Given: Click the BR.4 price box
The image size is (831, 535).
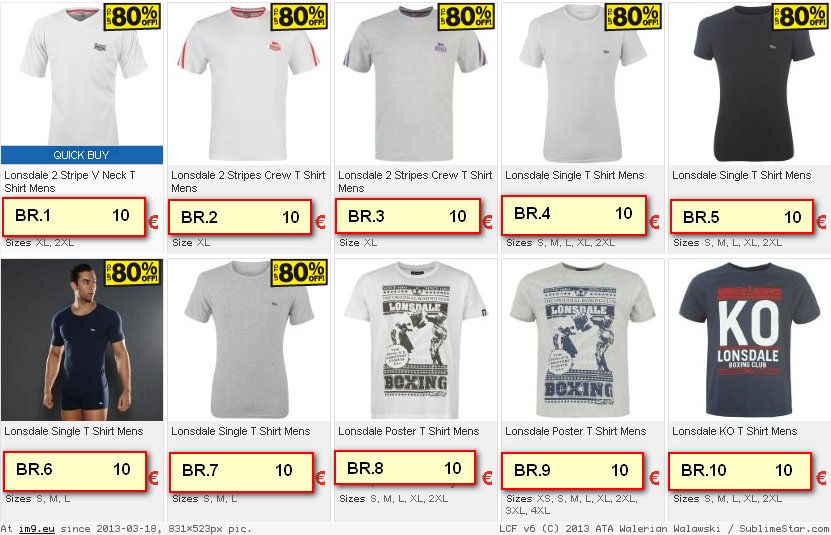Looking at the screenshot, I should pyautogui.click(x=573, y=215).
